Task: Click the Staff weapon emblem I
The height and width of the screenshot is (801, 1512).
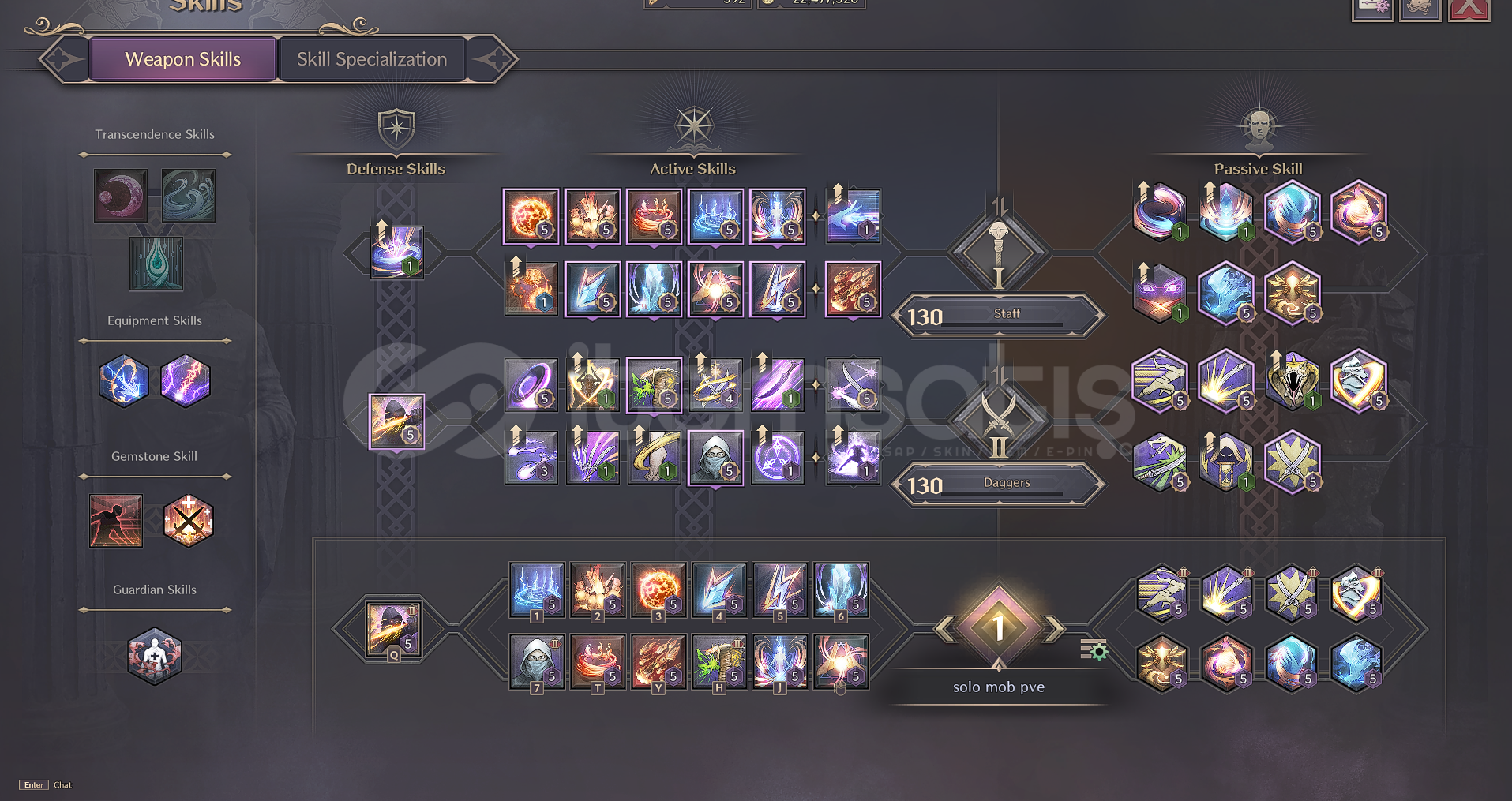Action: [999, 253]
